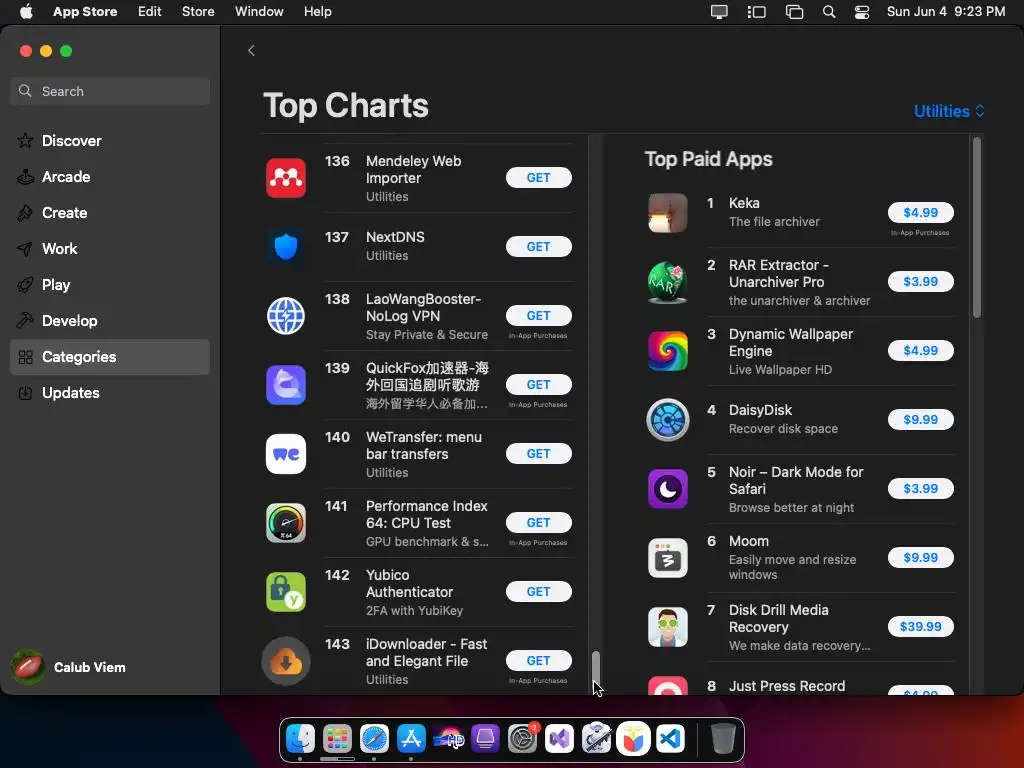Image resolution: width=1024 pixels, height=768 pixels.
Task: Select Develop in the sidebar
Action: (110, 320)
